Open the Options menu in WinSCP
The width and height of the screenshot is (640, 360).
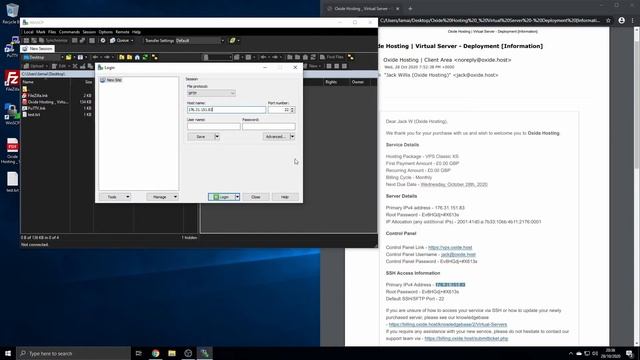(x=105, y=32)
